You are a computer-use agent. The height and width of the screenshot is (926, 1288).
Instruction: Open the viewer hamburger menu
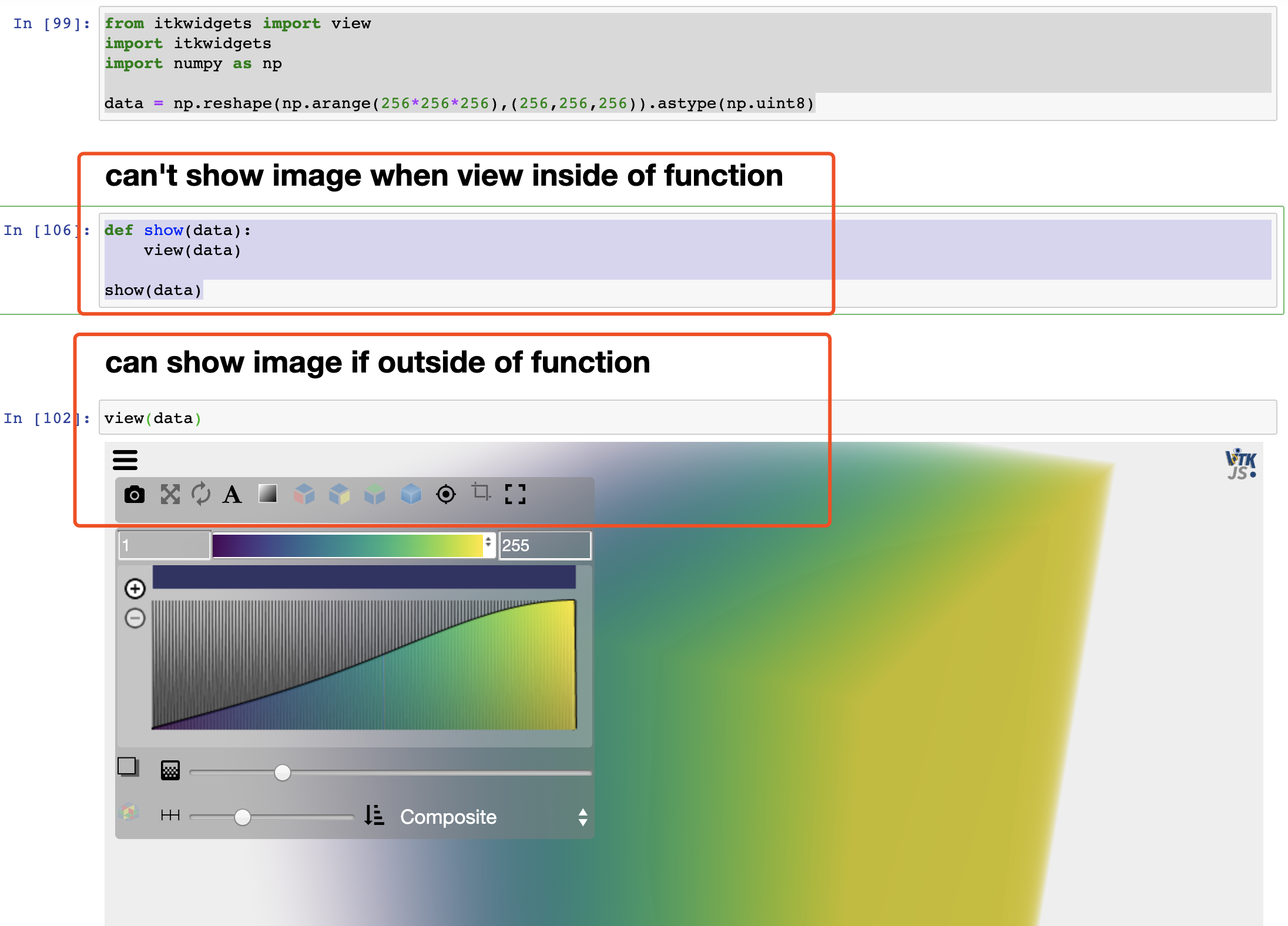[x=125, y=460]
